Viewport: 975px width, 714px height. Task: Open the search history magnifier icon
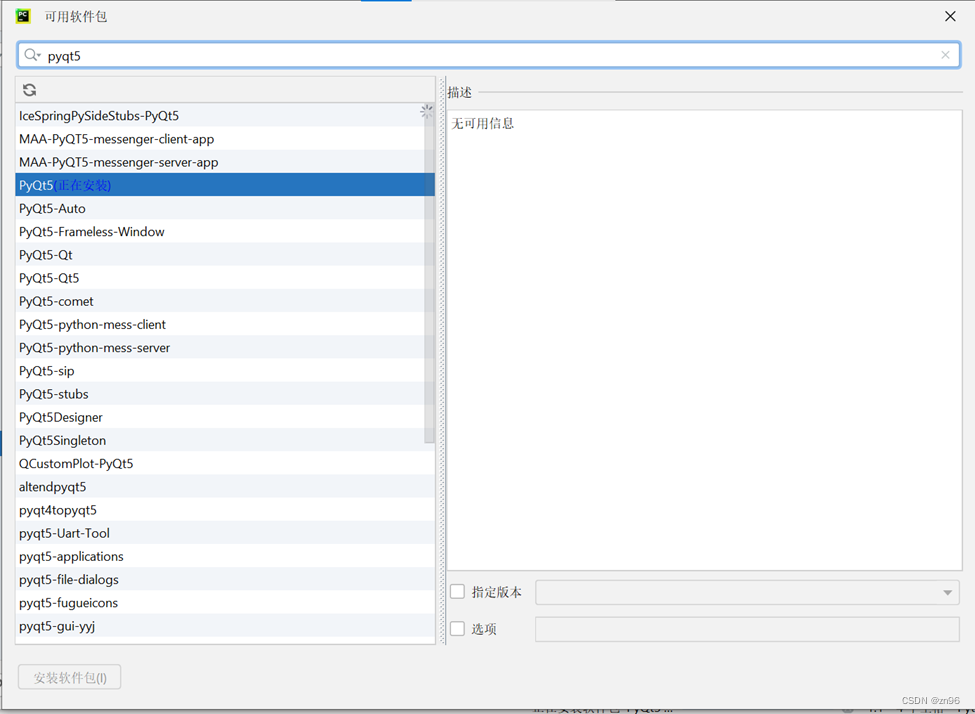point(32,55)
